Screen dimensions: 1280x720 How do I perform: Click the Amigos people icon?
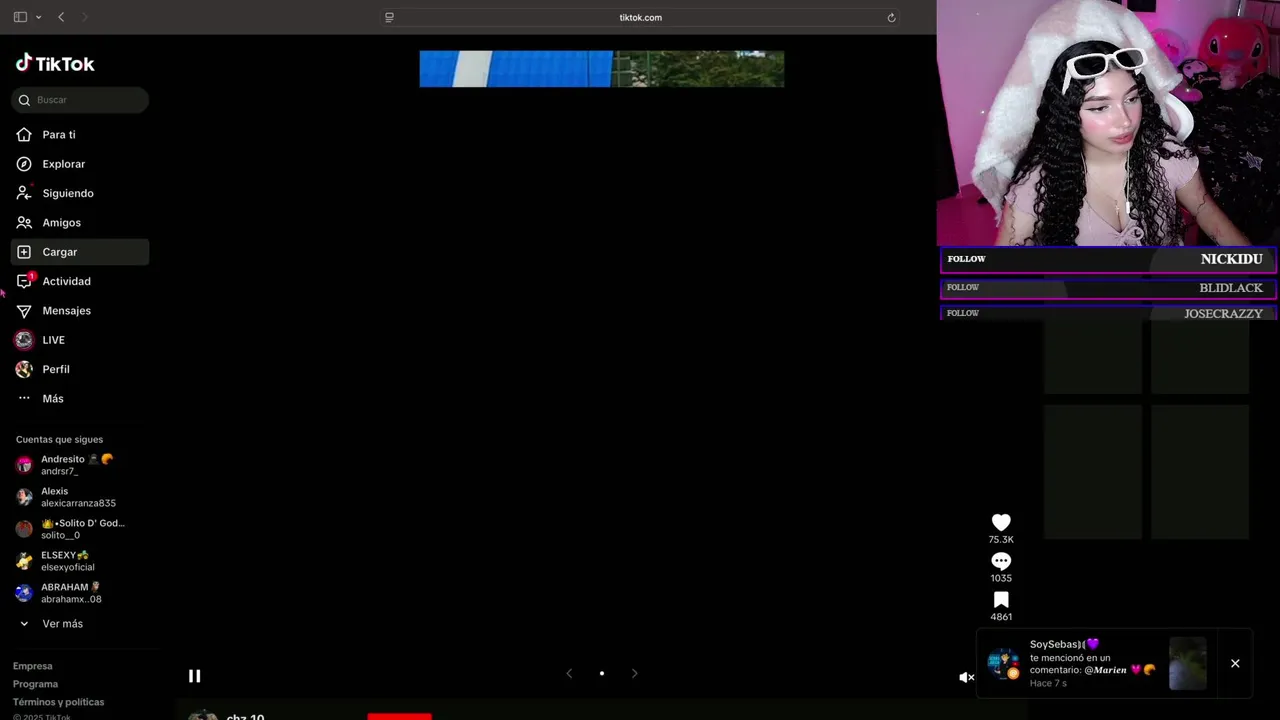(x=24, y=223)
